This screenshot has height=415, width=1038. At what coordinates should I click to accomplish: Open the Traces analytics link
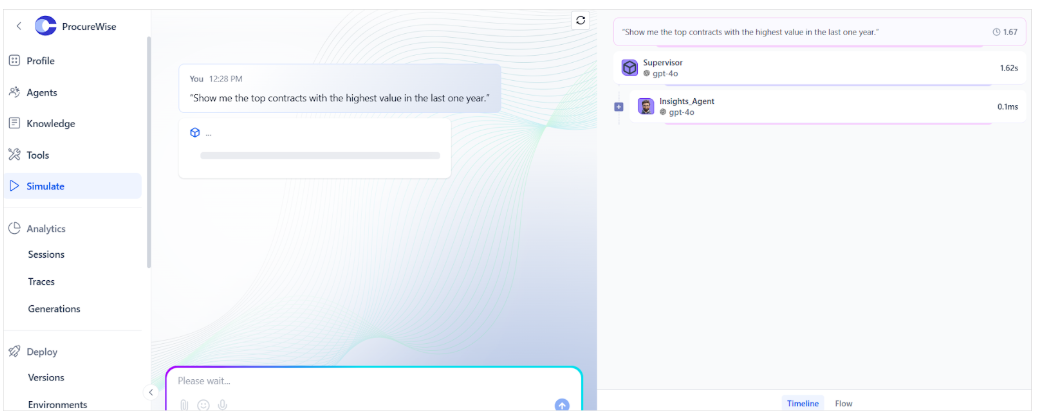click(x=41, y=281)
